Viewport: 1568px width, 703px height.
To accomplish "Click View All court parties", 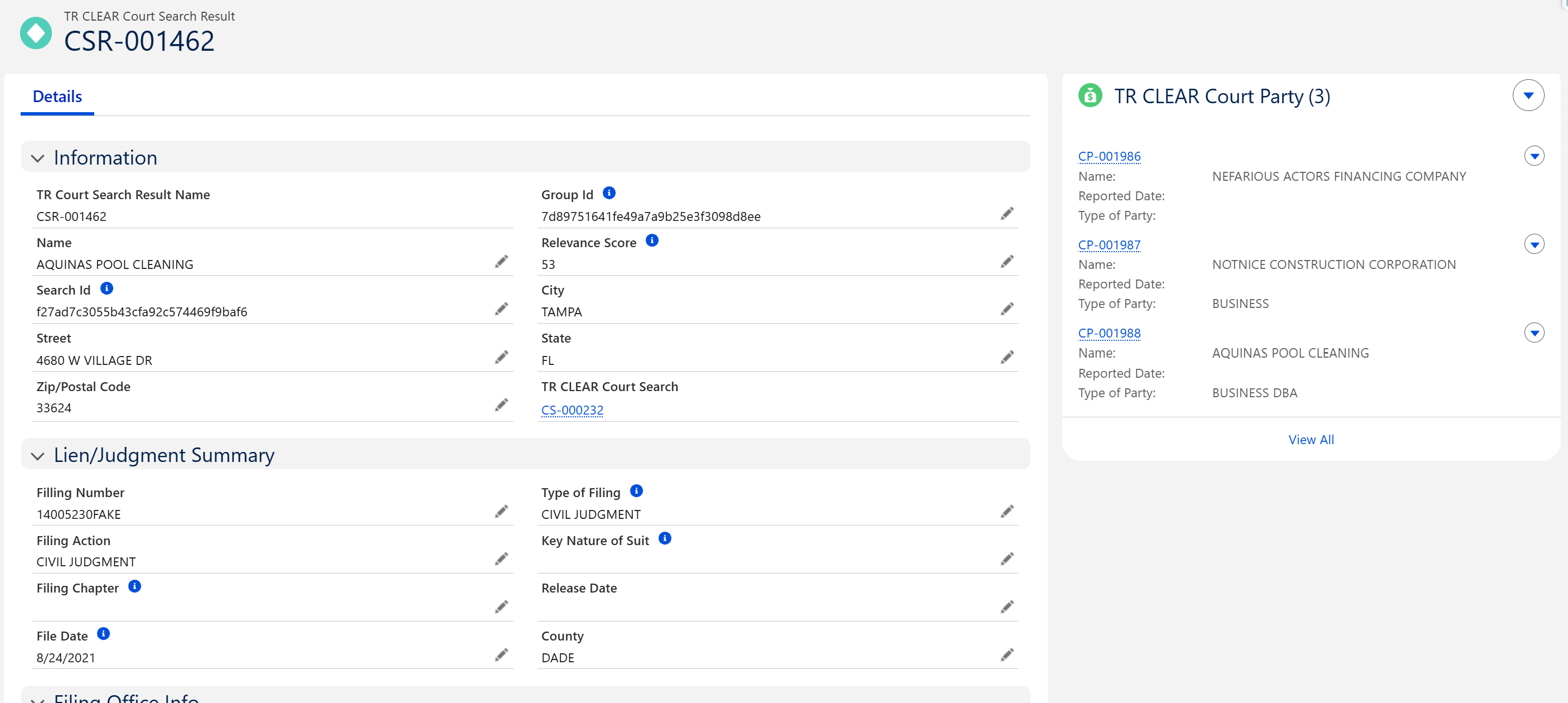I will point(1310,439).
